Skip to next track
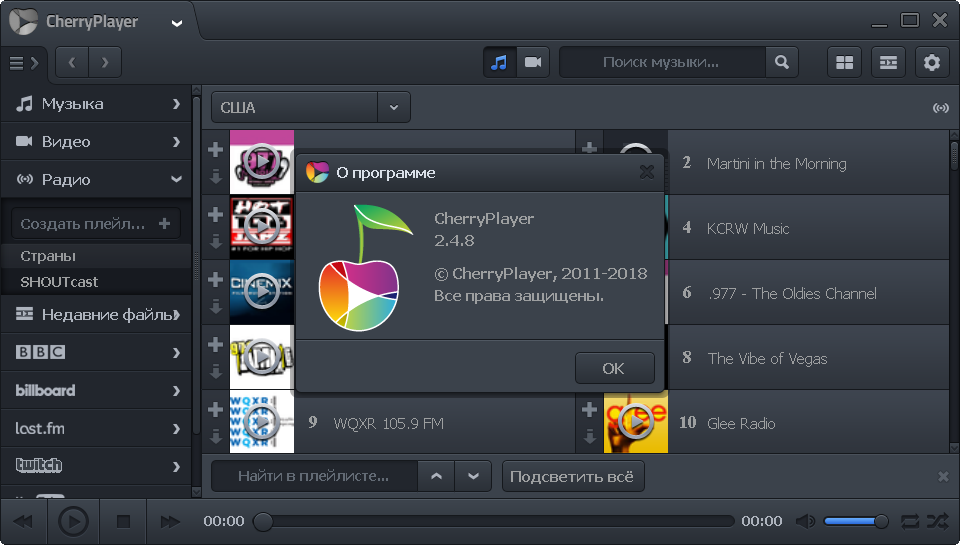The width and height of the screenshot is (960, 545). (170, 522)
